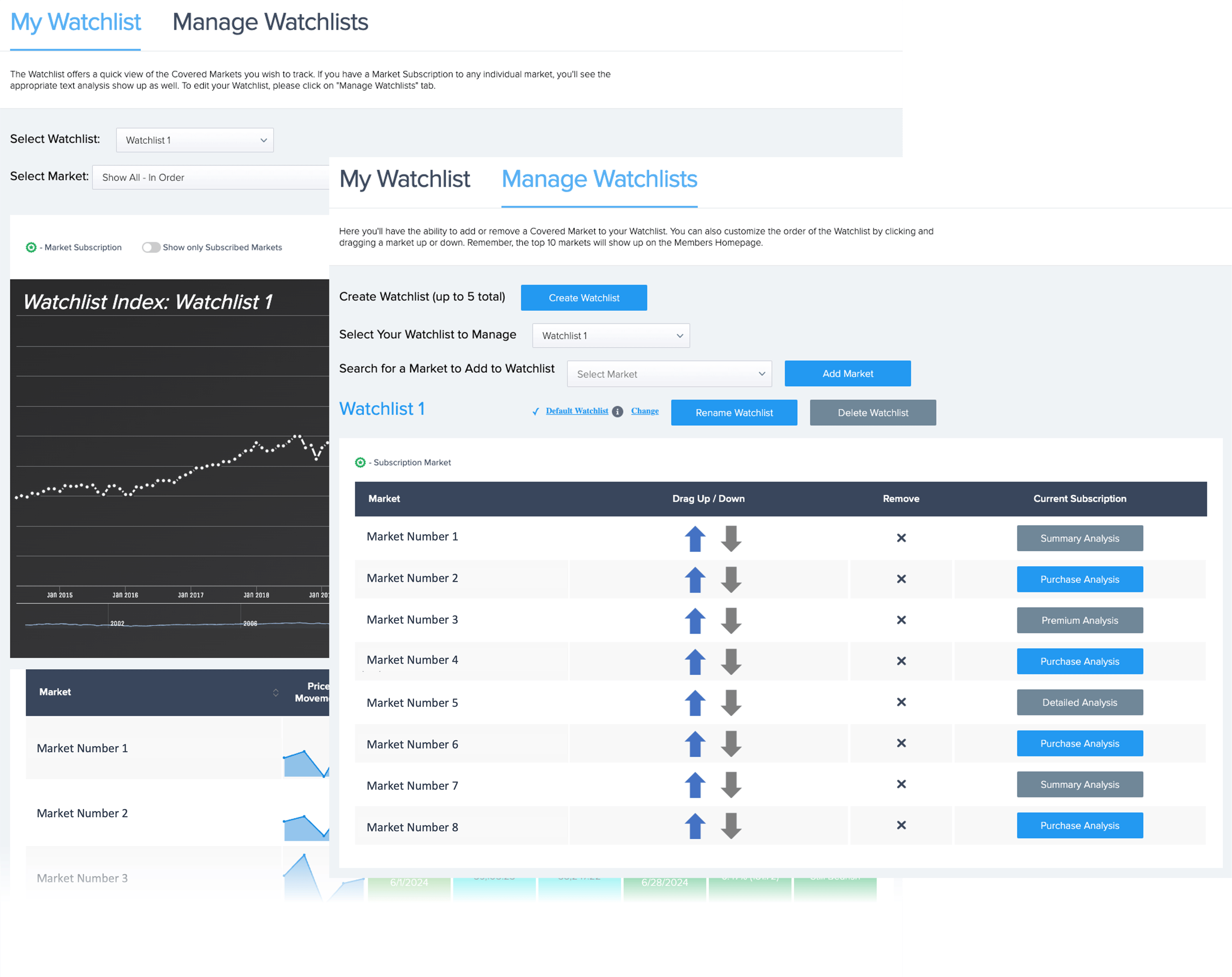Switch to the Manage Watchlists tab
This screenshot has width=1232, height=977.
coord(599,179)
